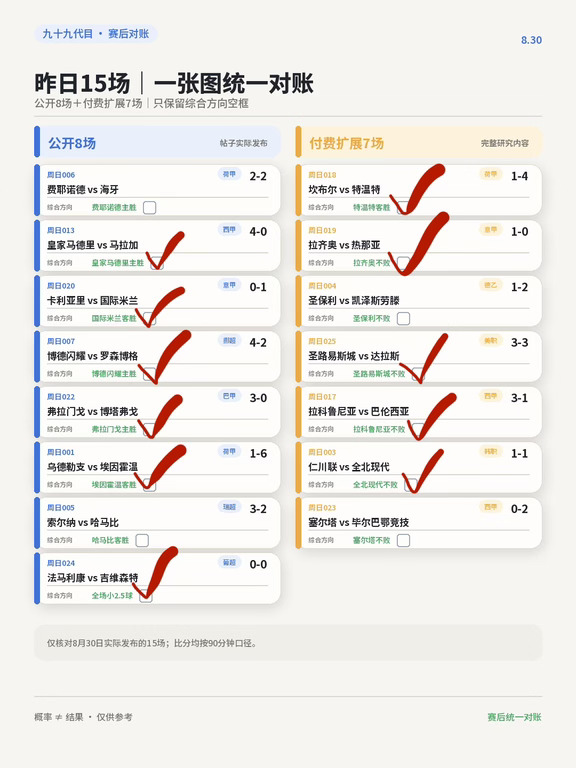
Task: Click the 2-2 score on 费耶诺德 card
Action: 258,176
